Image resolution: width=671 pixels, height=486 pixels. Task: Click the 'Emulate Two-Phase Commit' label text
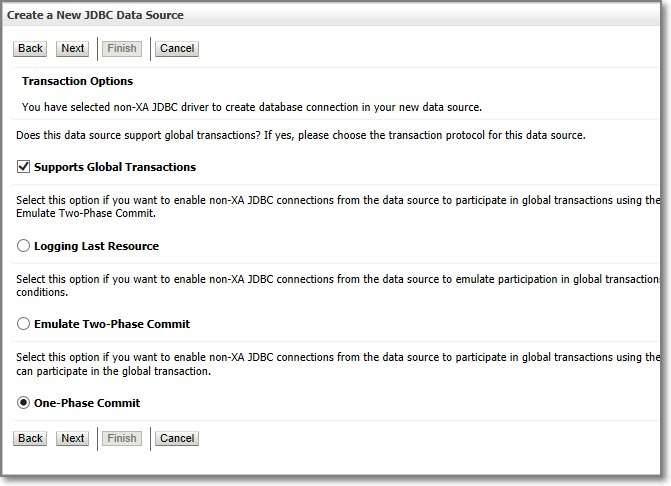tap(112, 324)
